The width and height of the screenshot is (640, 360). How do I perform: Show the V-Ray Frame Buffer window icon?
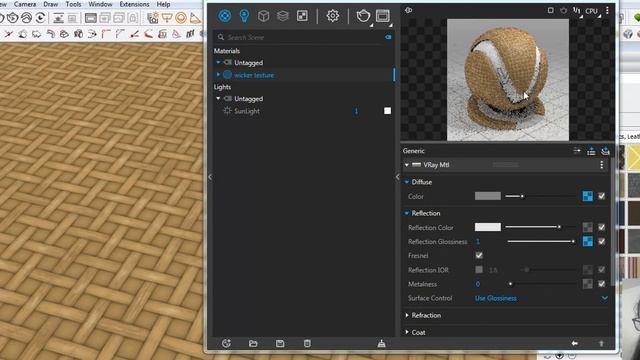382,16
